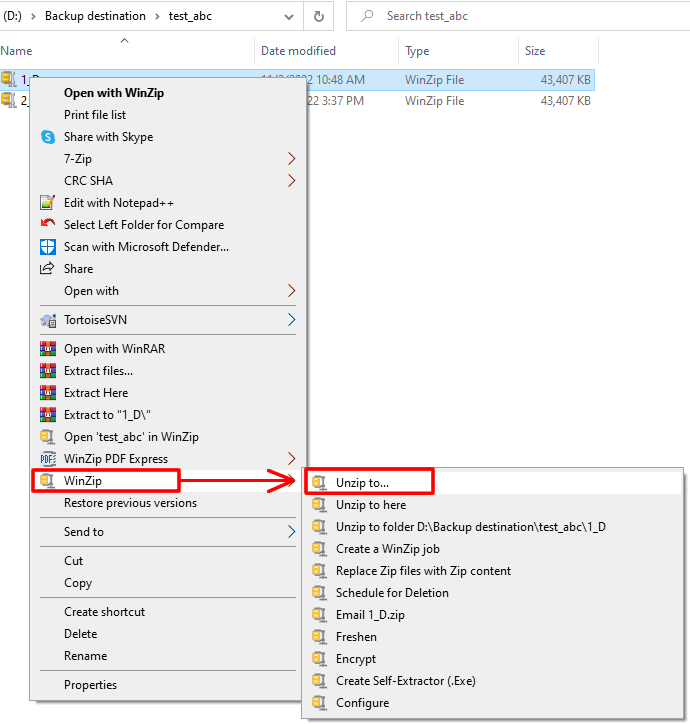Viewport: 690px width, 724px height.
Task: Click the refresh icon by address bar
Action: 318,16
